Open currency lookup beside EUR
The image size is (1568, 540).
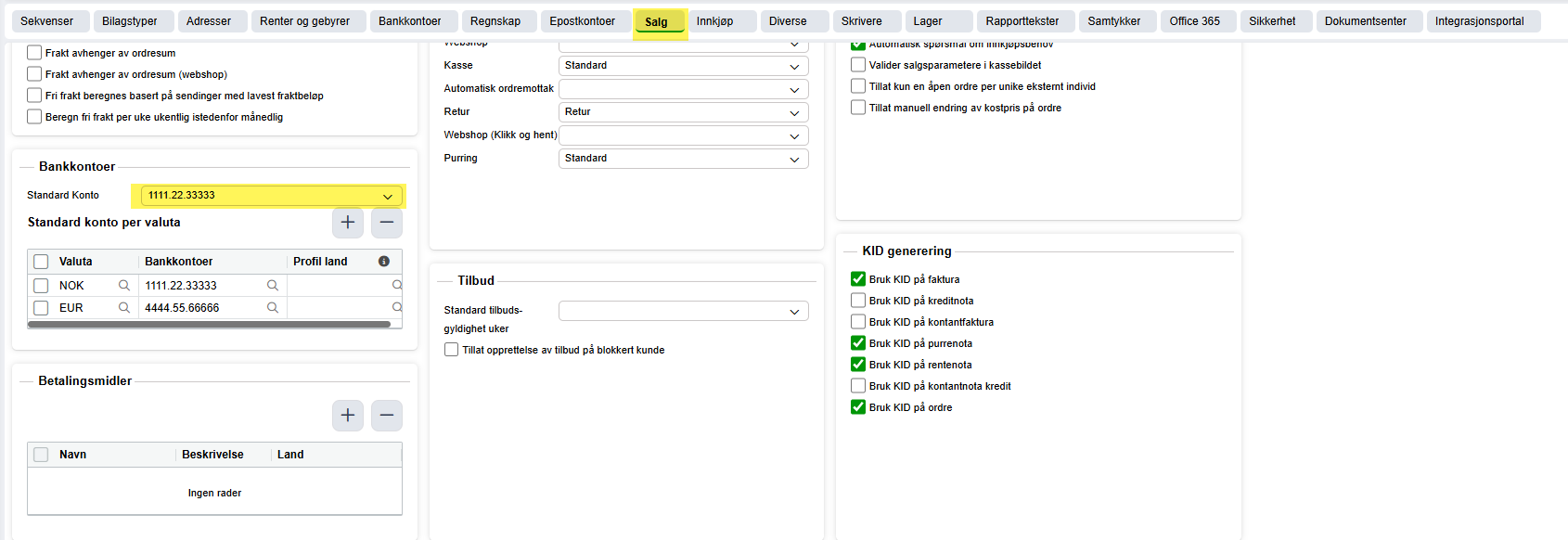point(124,308)
